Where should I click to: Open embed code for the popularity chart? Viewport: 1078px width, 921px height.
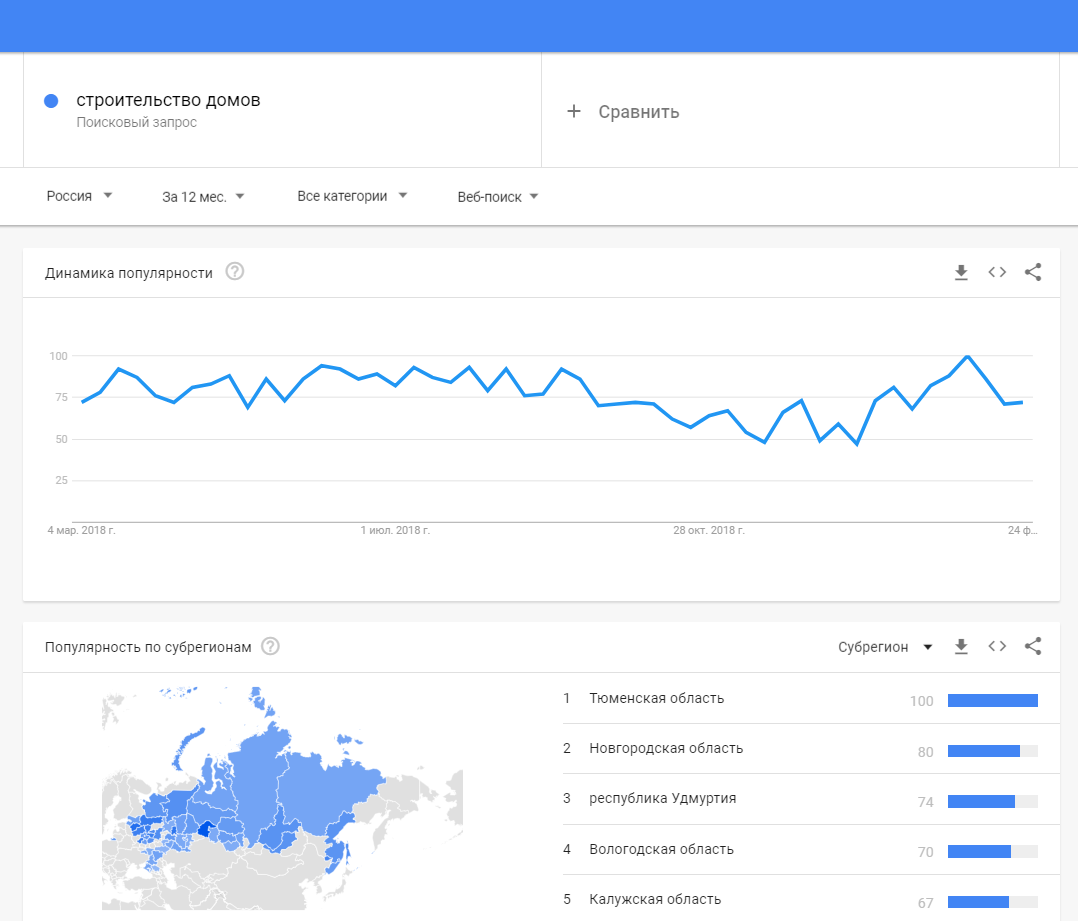997,271
